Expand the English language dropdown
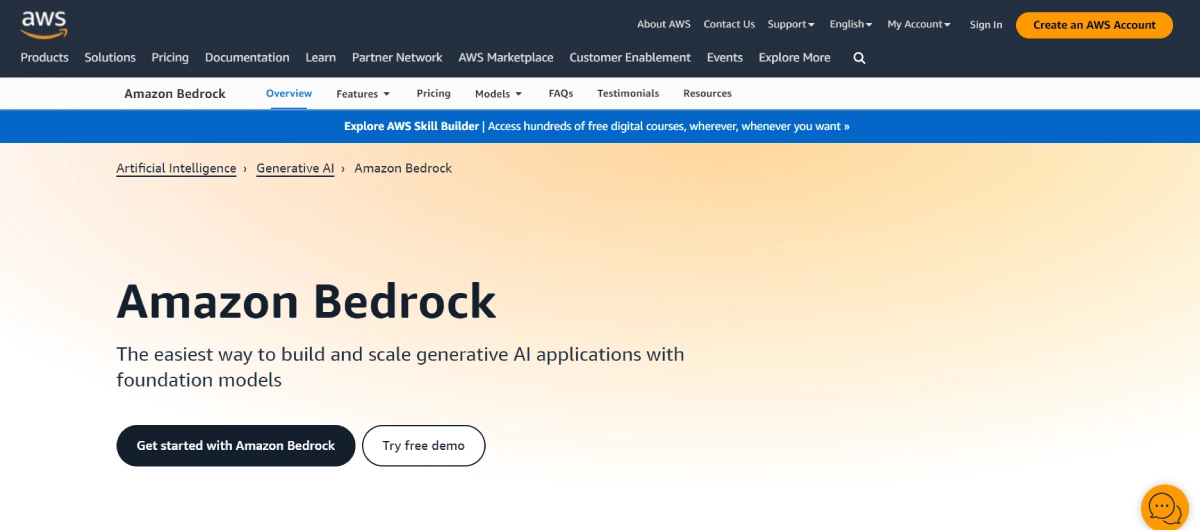The image size is (1200, 530). (x=850, y=25)
